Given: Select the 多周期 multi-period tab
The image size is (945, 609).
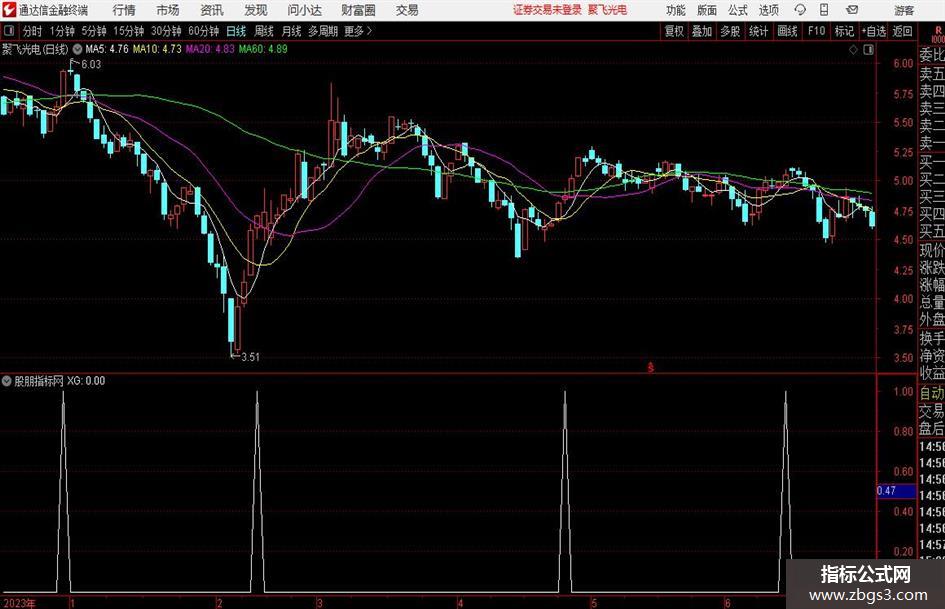Looking at the screenshot, I should 323,31.
